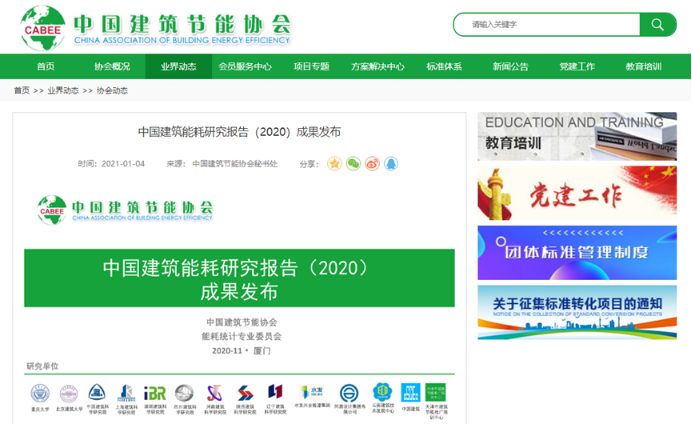Viewport: 692px width, 424px height.
Task: Click the 首页 breadcrumb link
Action: (x=22, y=90)
